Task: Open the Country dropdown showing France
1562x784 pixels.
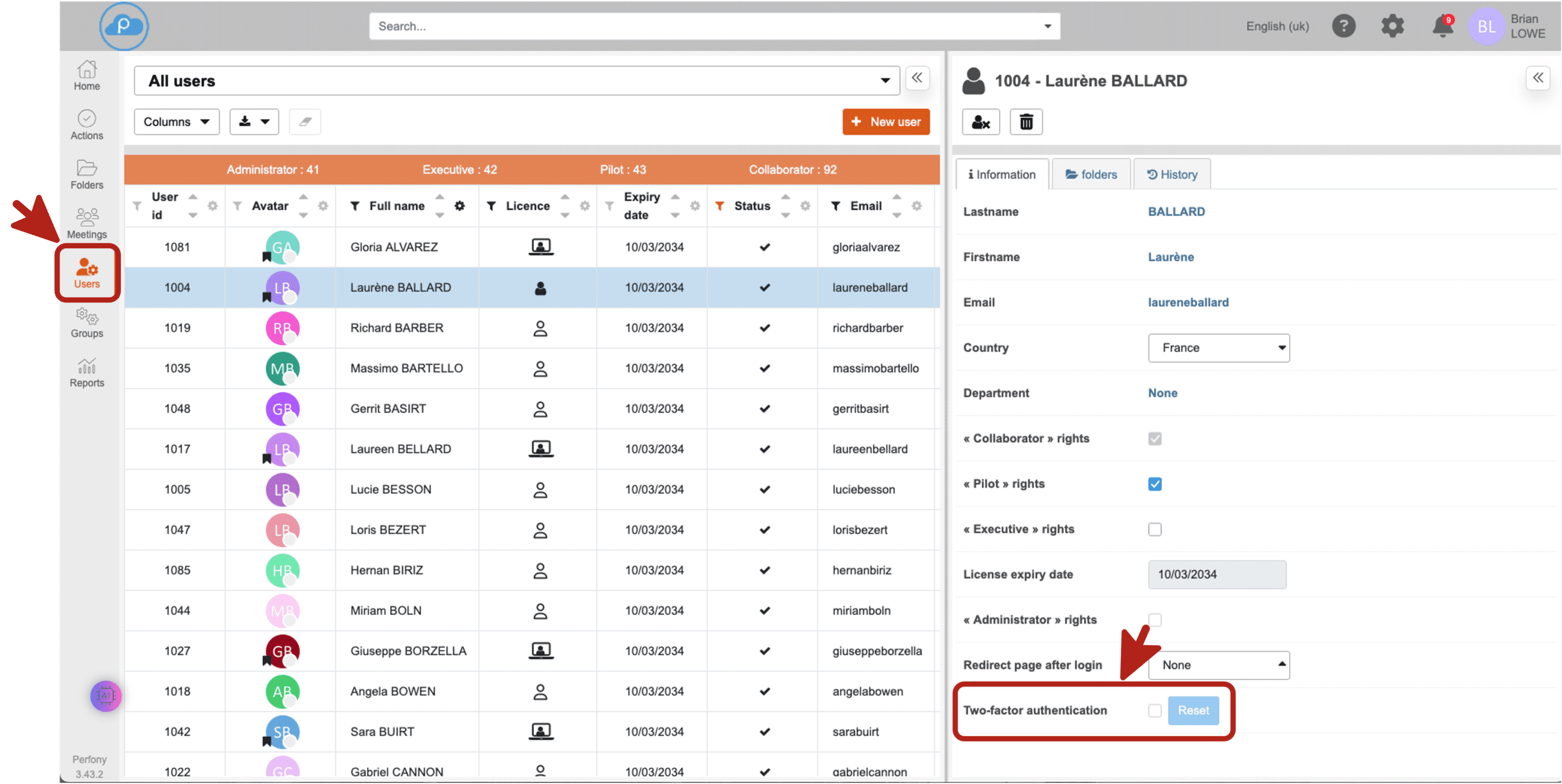Action: click(1218, 348)
